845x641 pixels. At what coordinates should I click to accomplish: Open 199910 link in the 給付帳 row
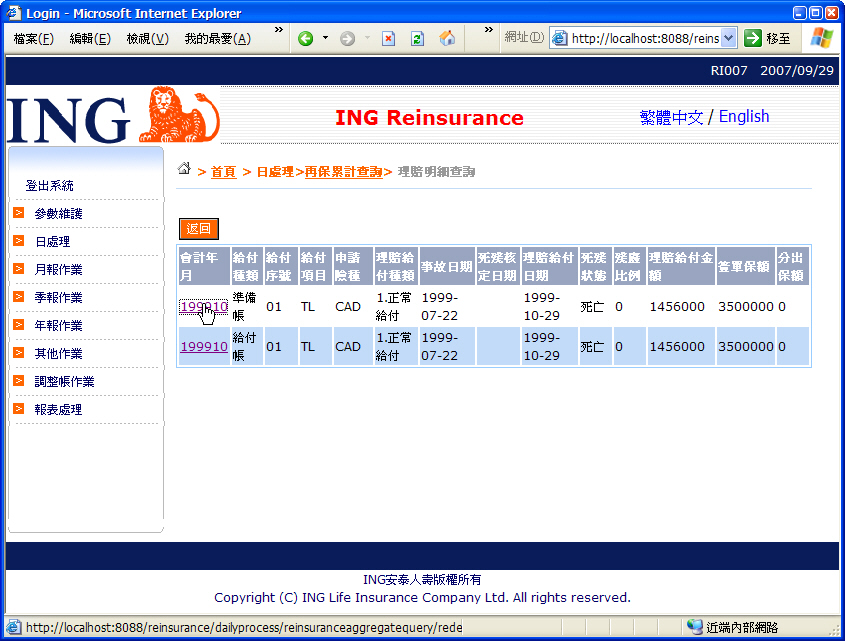(x=204, y=347)
